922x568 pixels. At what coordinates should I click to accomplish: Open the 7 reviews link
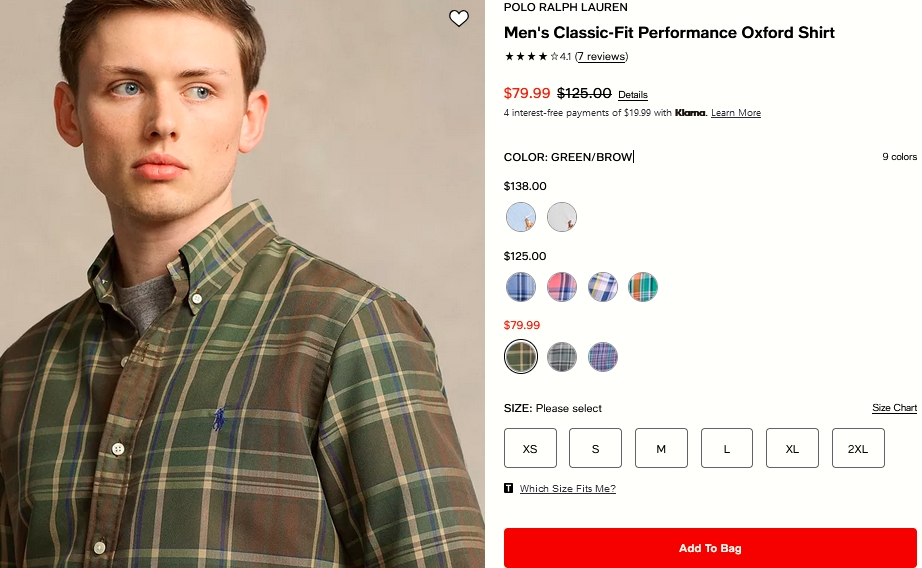[x=602, y=57]
